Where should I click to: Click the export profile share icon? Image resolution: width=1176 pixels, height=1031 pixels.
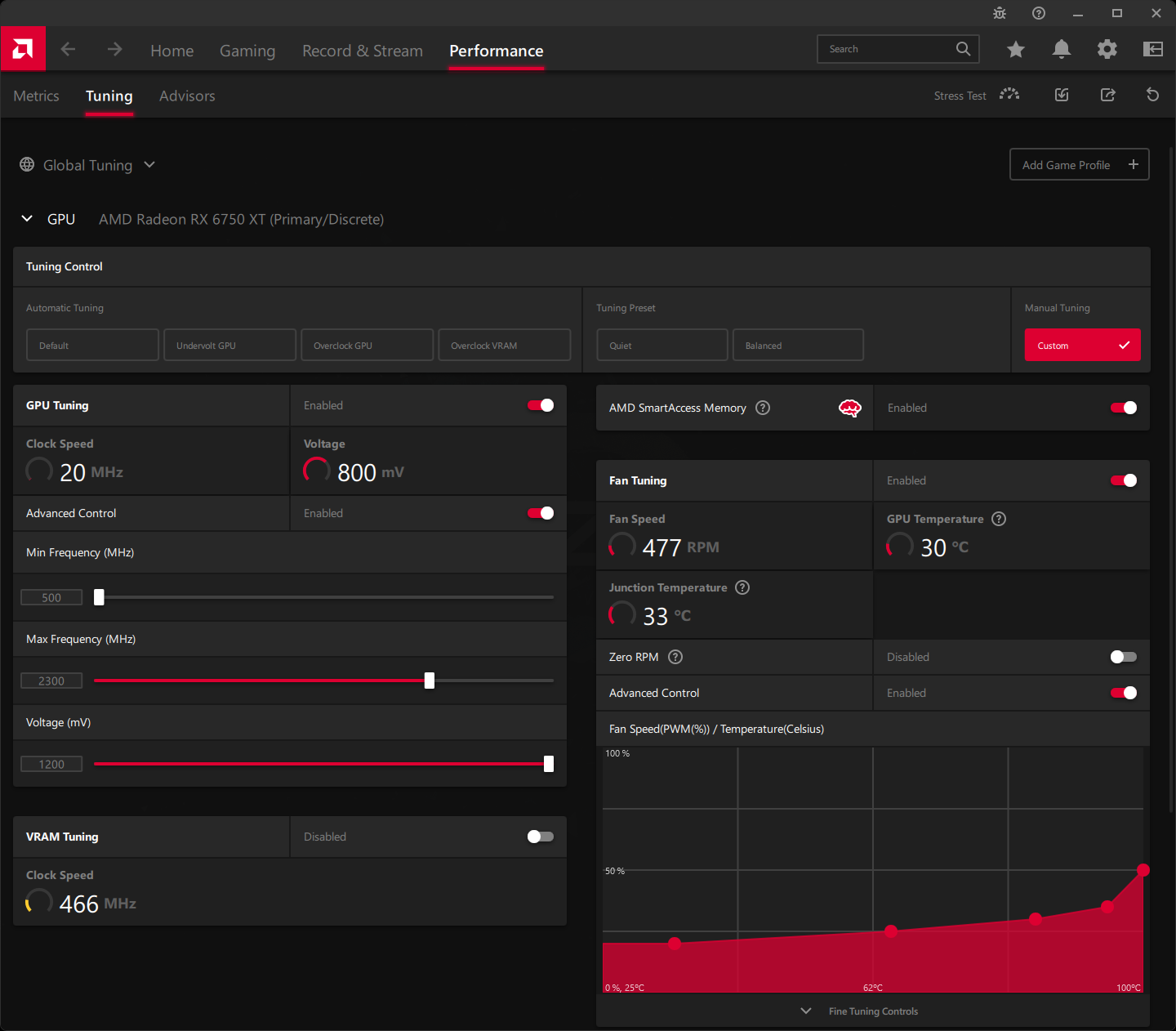[1108, 95]
